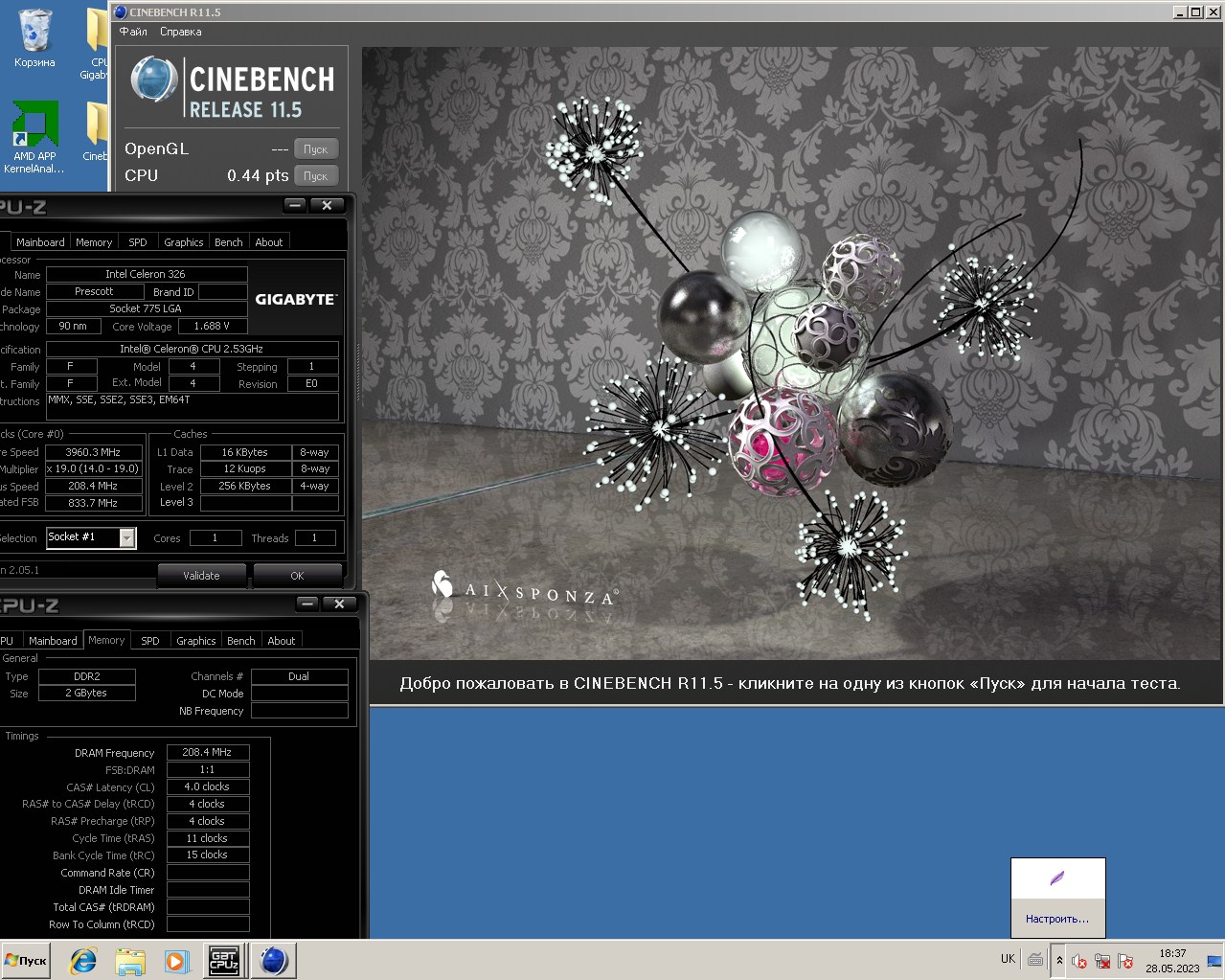Click the Intel Celeron 326 name field
The image size is (1225, 980).
pyautogui.click(x=147, y=274)
